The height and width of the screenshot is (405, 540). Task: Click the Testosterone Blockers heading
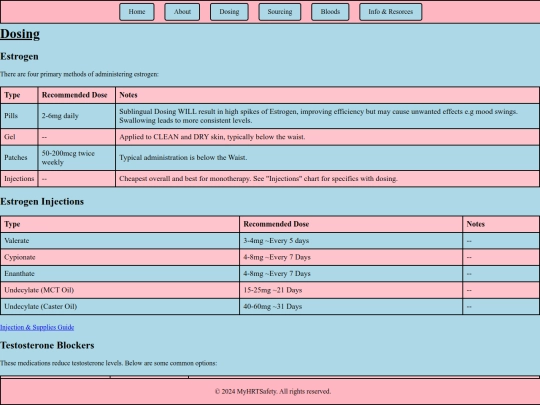tap(47, 345)
